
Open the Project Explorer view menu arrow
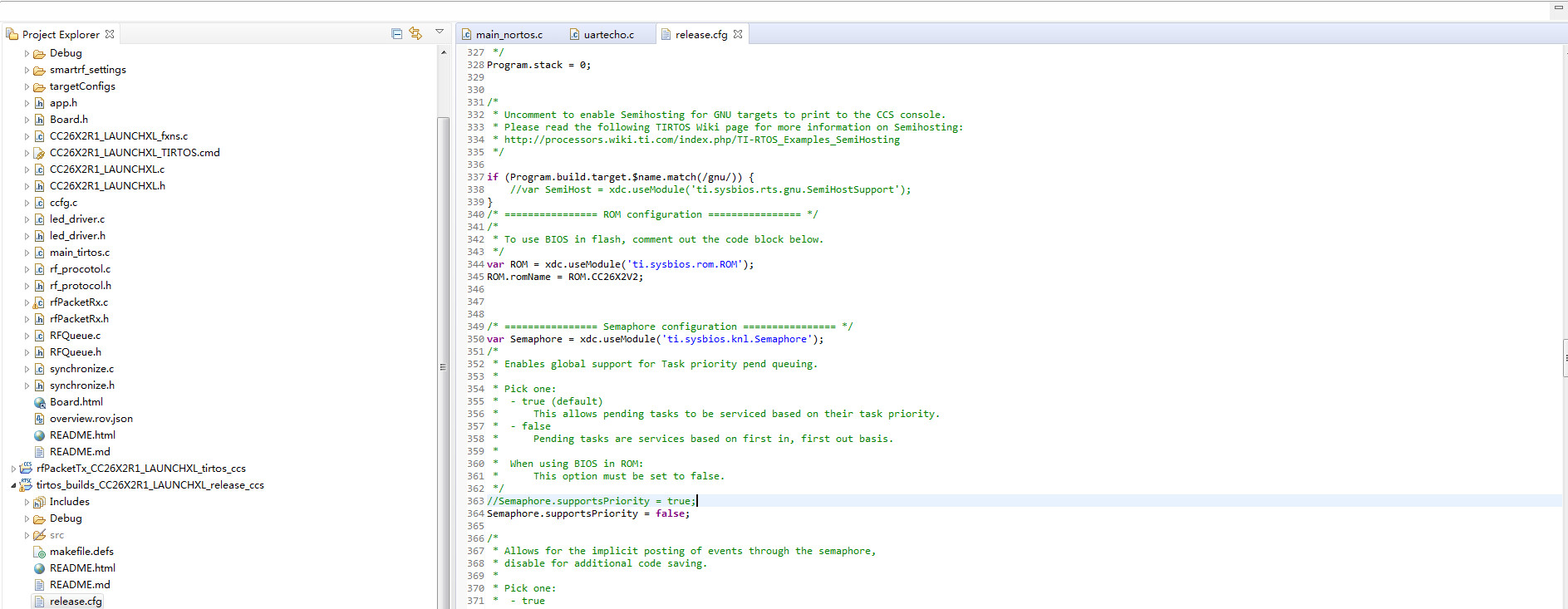tap(440, 32)
